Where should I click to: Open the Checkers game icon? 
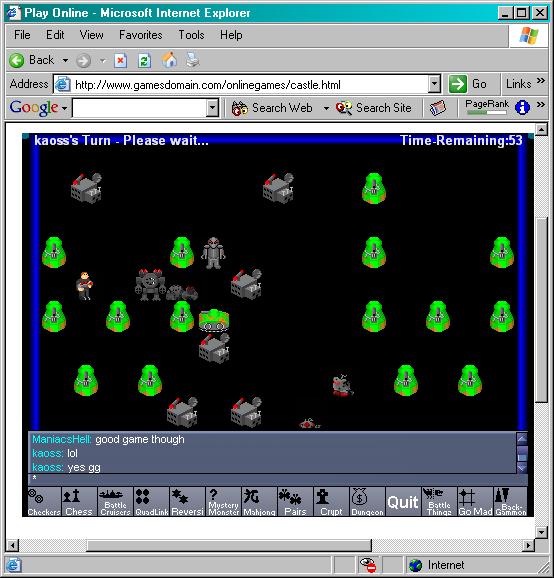44,501
